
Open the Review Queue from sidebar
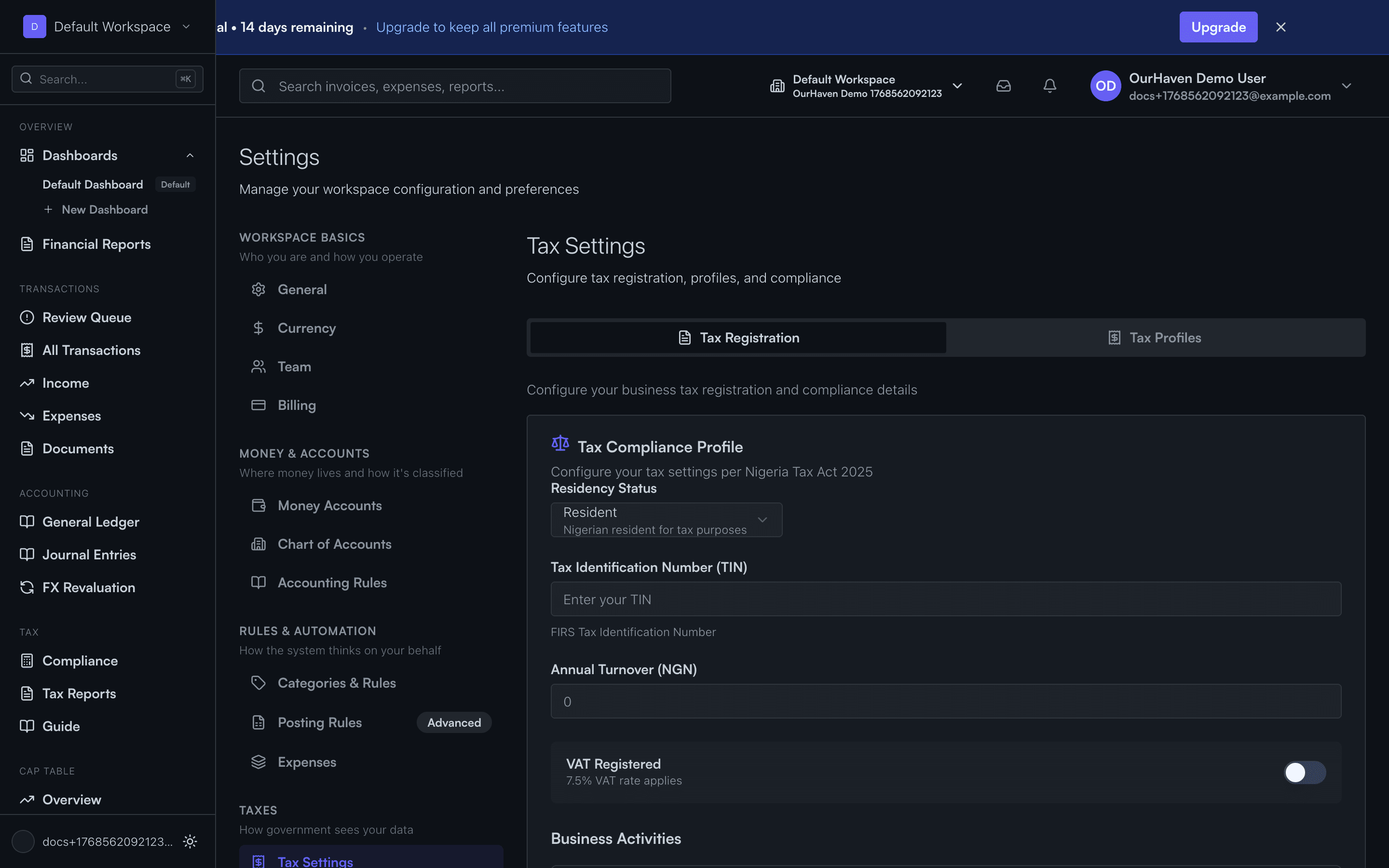(87, 317)
